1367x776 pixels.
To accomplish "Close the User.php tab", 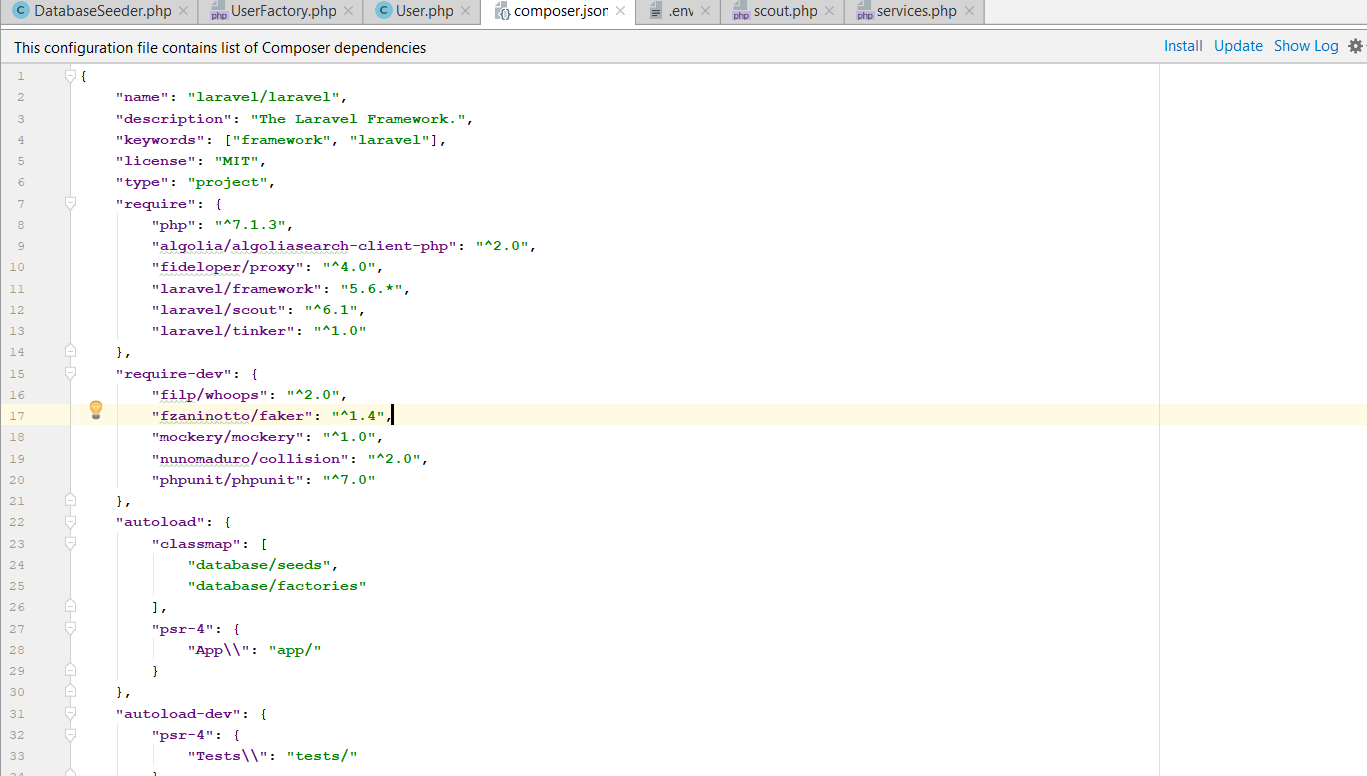I will pos(465,11).
